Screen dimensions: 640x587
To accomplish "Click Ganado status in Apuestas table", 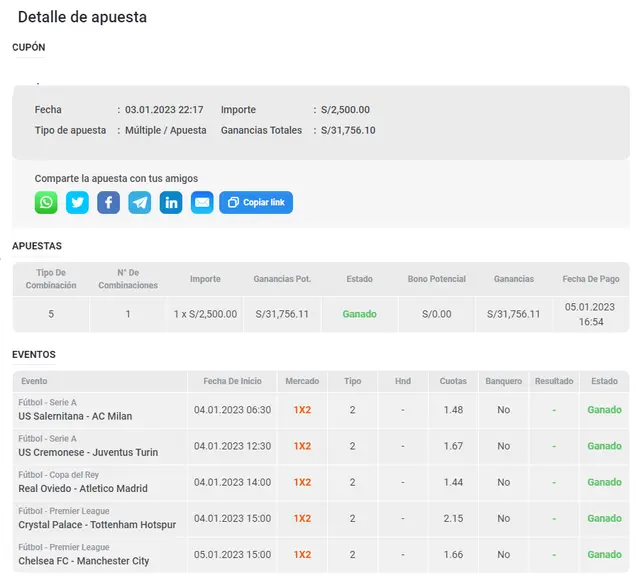I will point(359,314).
